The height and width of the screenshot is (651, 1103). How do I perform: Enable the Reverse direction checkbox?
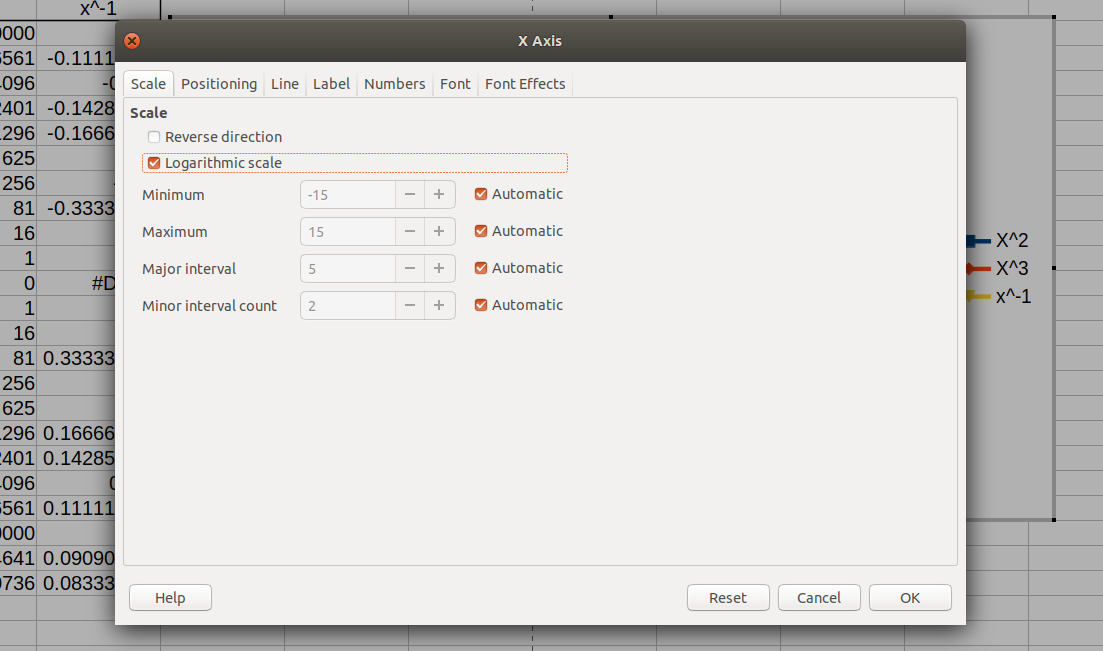(x=154, y=137)
